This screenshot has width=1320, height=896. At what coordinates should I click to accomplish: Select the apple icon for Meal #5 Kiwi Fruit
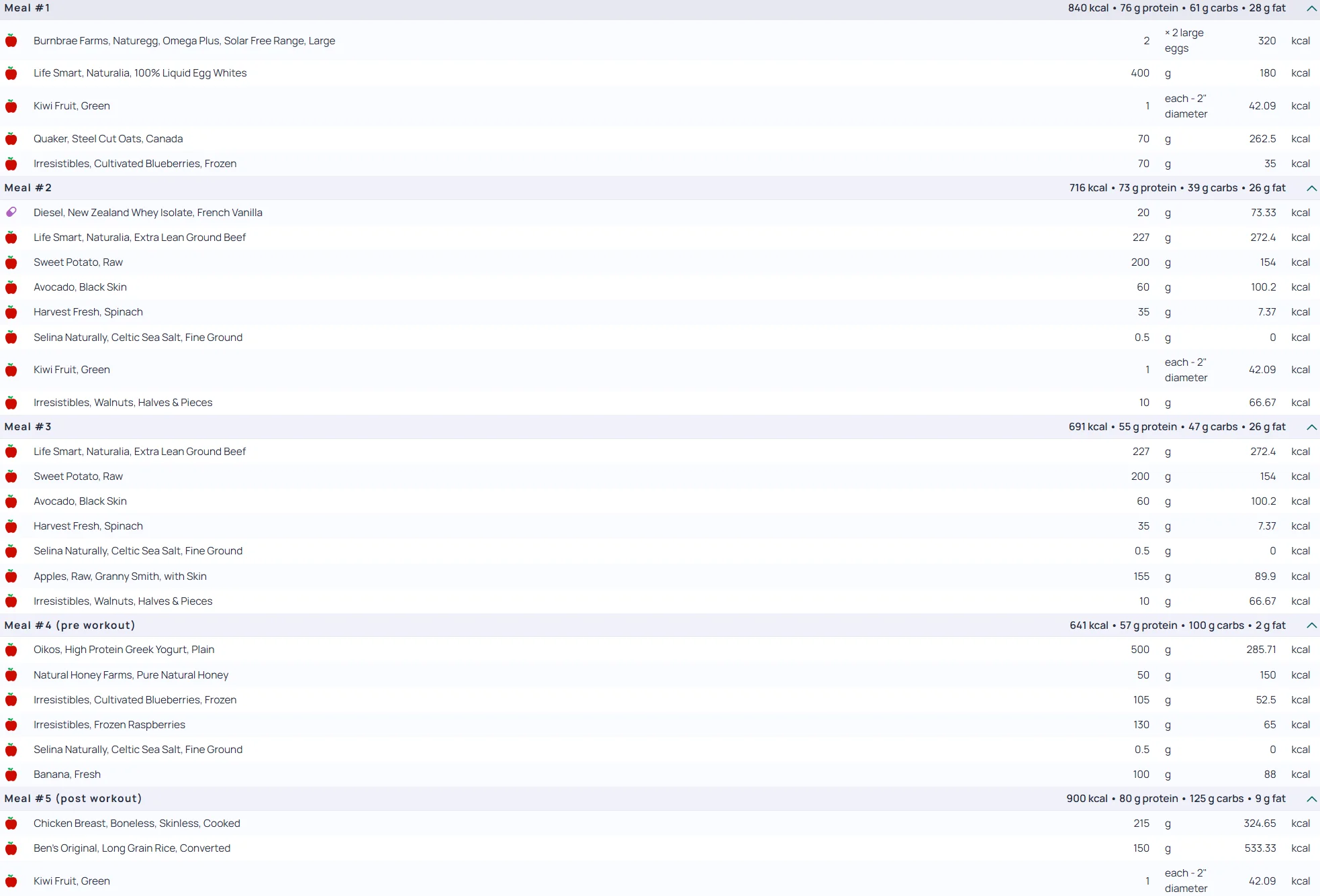(x=11, y=881)
